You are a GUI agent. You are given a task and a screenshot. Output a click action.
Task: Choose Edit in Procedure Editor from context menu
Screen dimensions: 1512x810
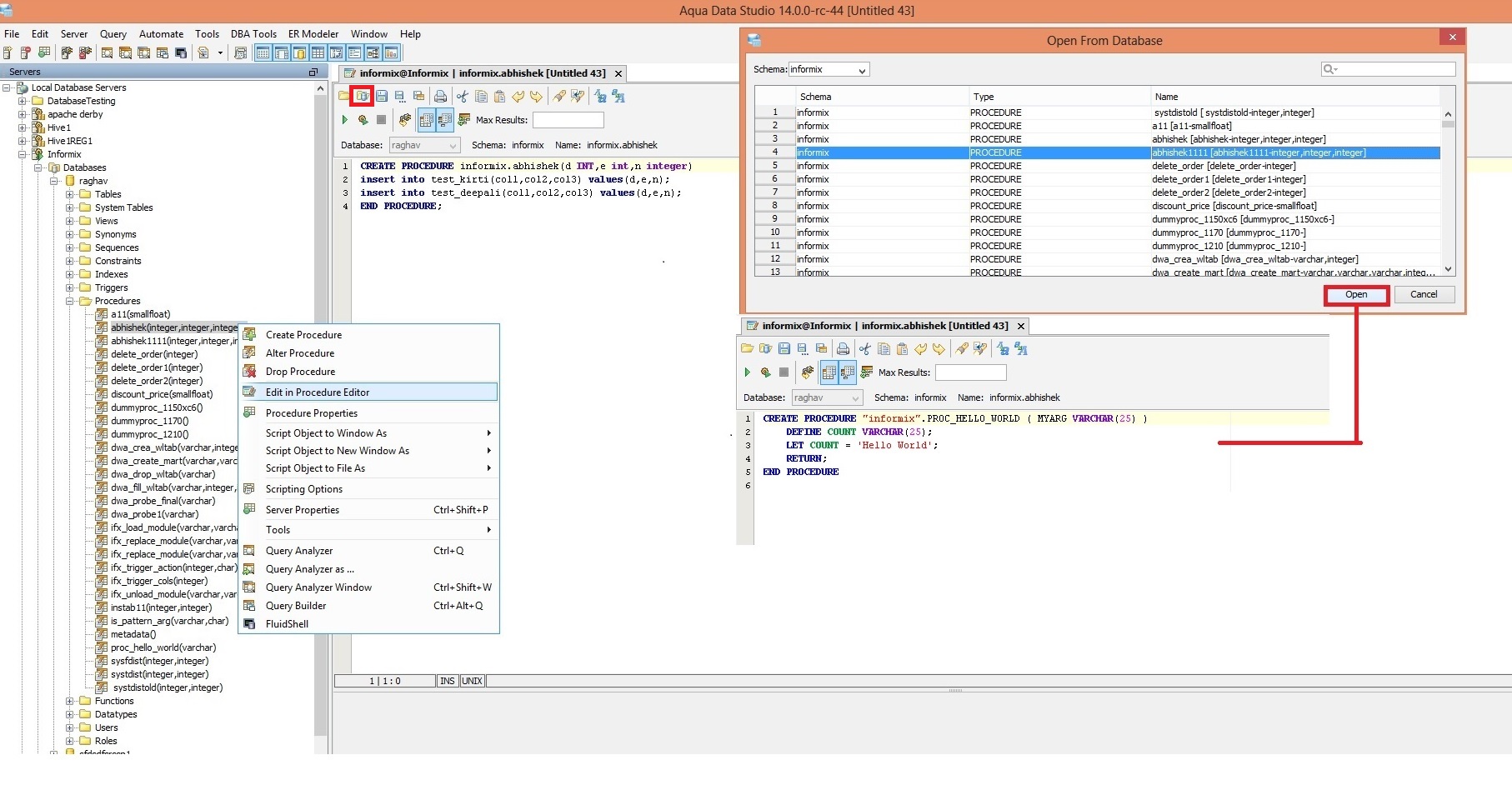coord(318,392)
